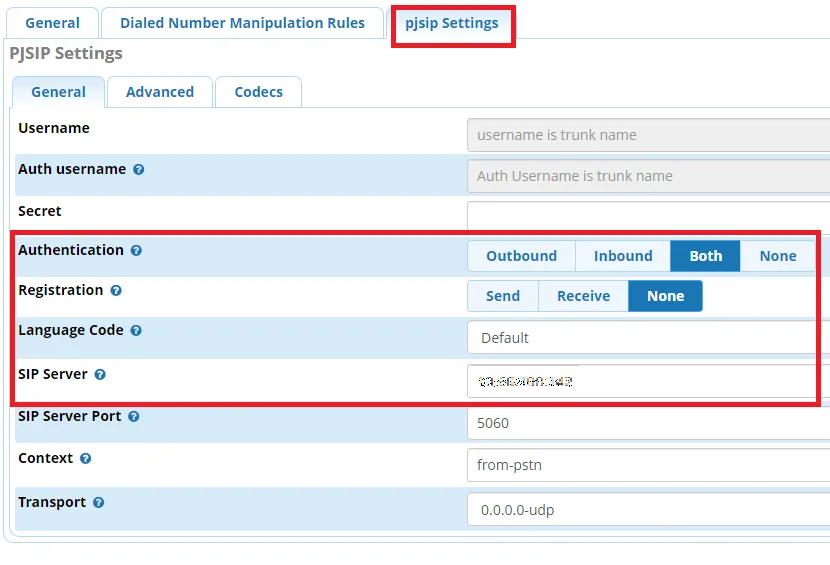Switch to the top General trunk tab
The width and height of the screenshot is (830, 565).
(x=52, y=23)
